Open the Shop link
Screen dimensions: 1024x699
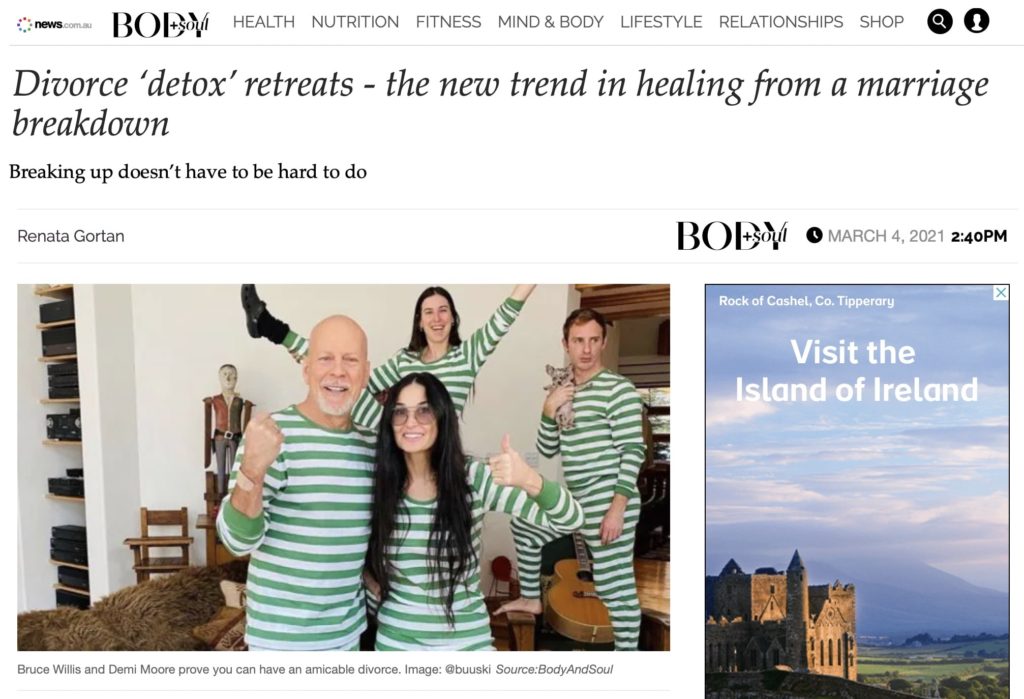click(x=882, y=22)
